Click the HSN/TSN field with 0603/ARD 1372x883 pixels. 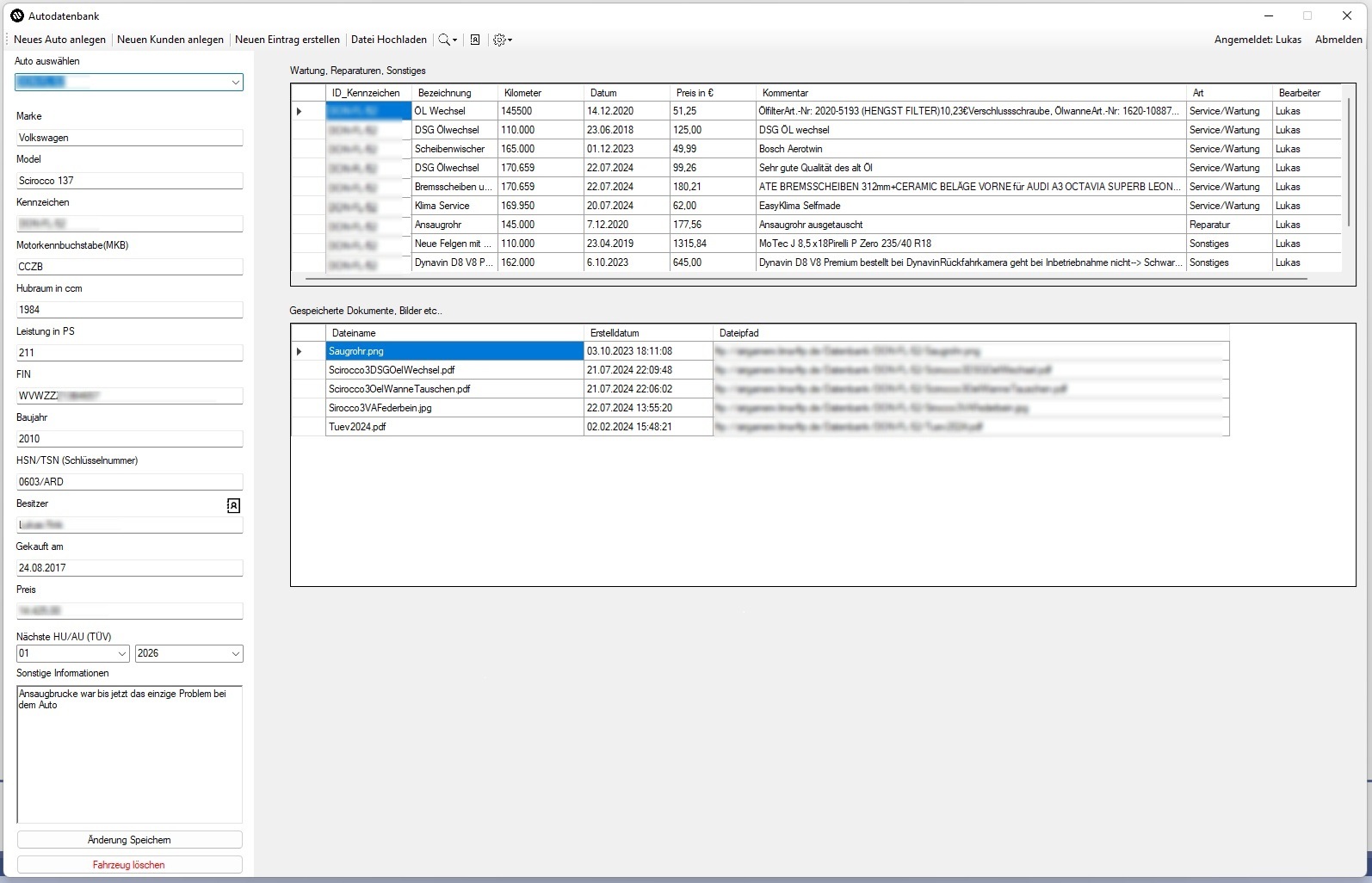tap(129, 482)
